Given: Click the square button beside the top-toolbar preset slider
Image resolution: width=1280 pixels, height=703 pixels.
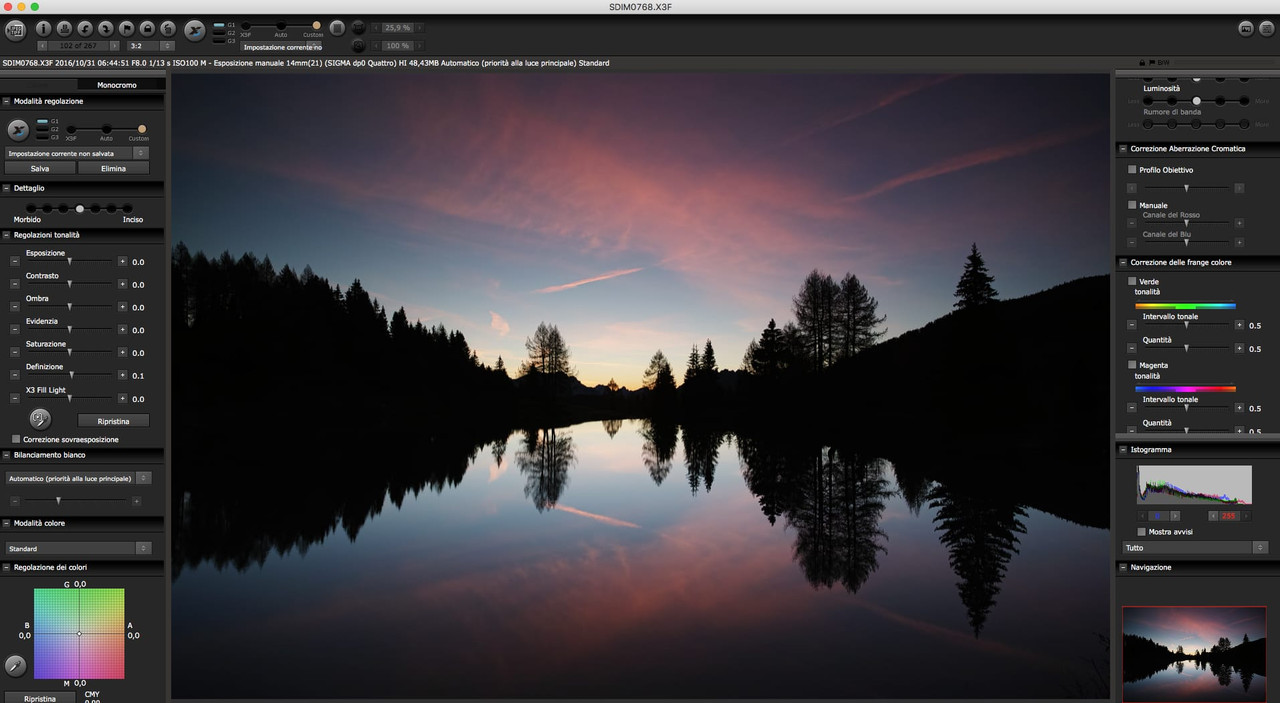Looking at the screenshot, I should click(x=337, y=27).
